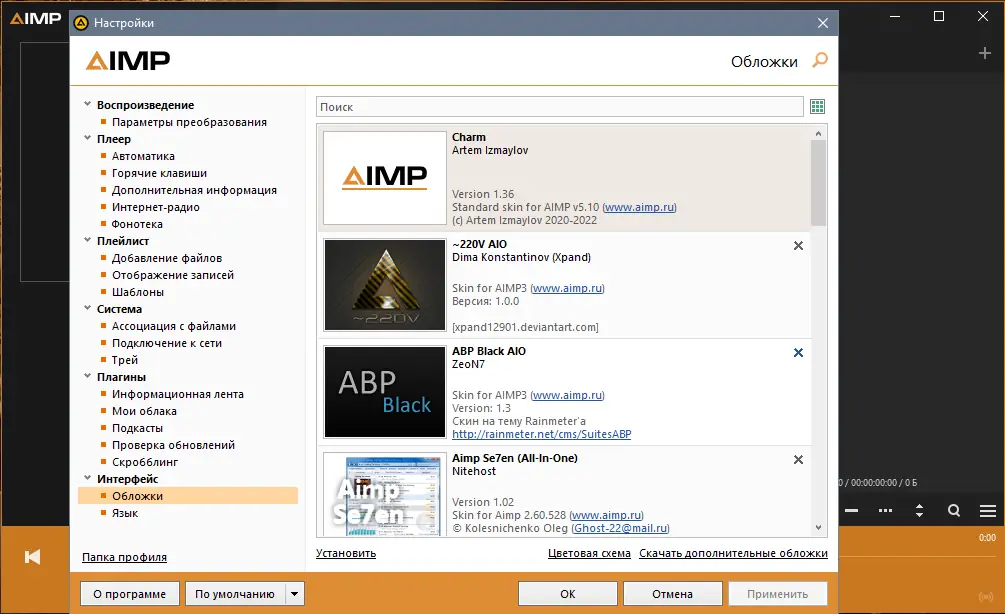Viewport: 1005px width, 614px height.
Task: Select Обложки in the tree
Action: (188, 495)
